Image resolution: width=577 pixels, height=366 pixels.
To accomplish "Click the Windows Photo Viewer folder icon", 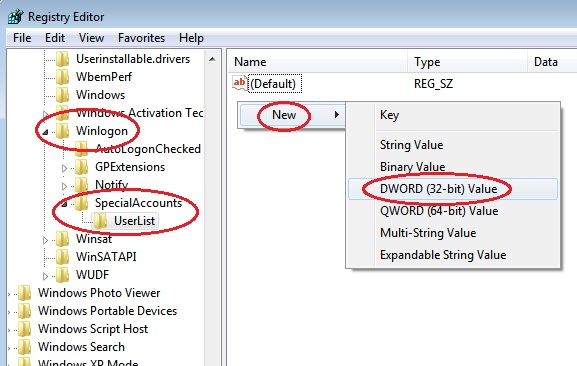I will (25, 293).
